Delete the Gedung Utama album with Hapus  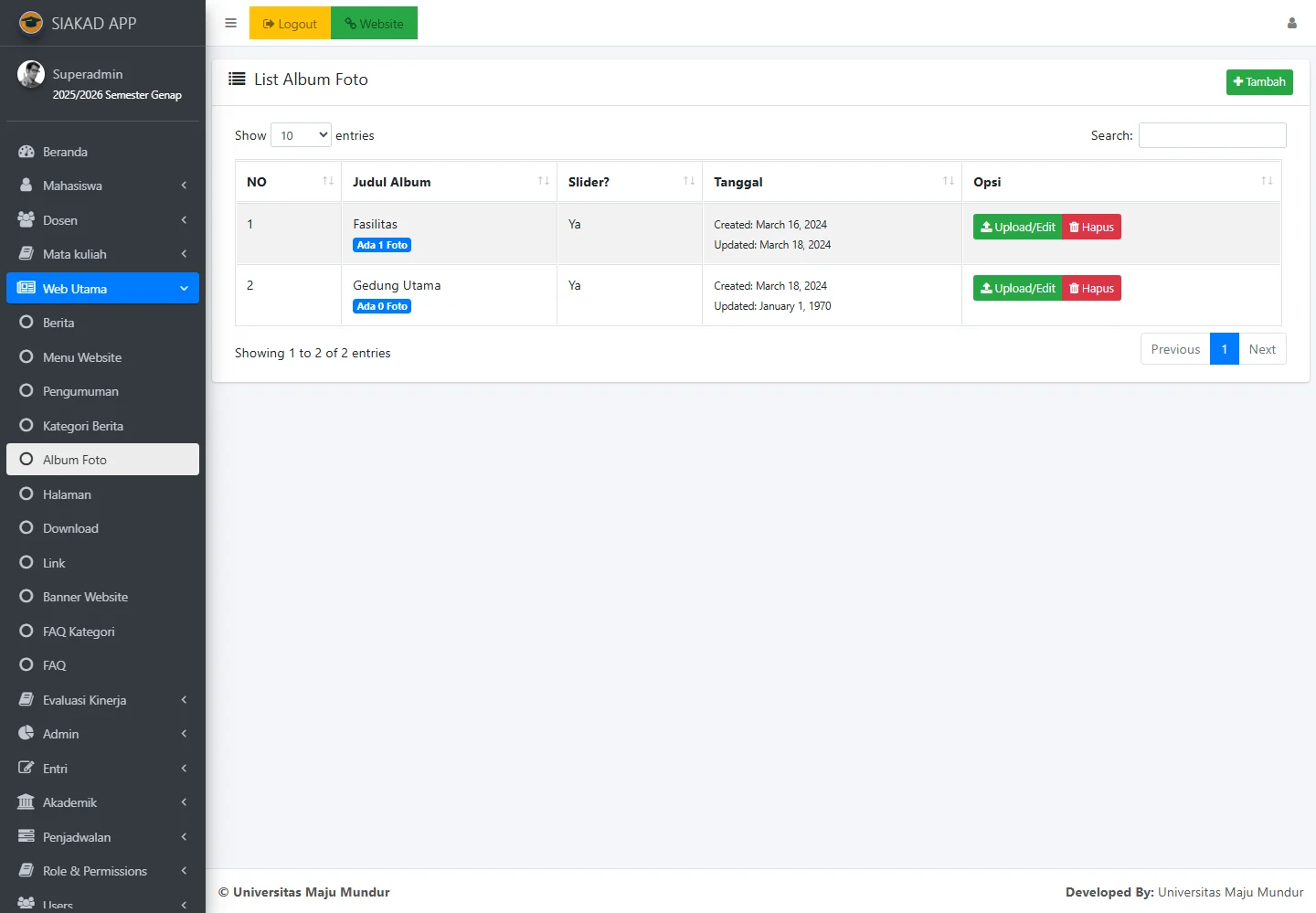[x=1091, y=289]
